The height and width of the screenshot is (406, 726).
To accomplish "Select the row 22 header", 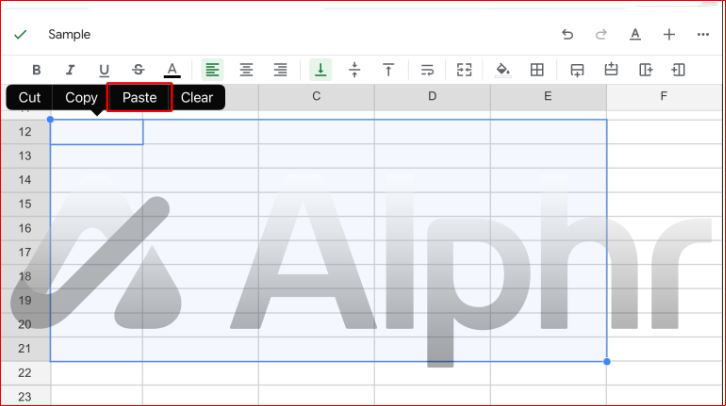I will pyautogui.click(x=25, y=373).
